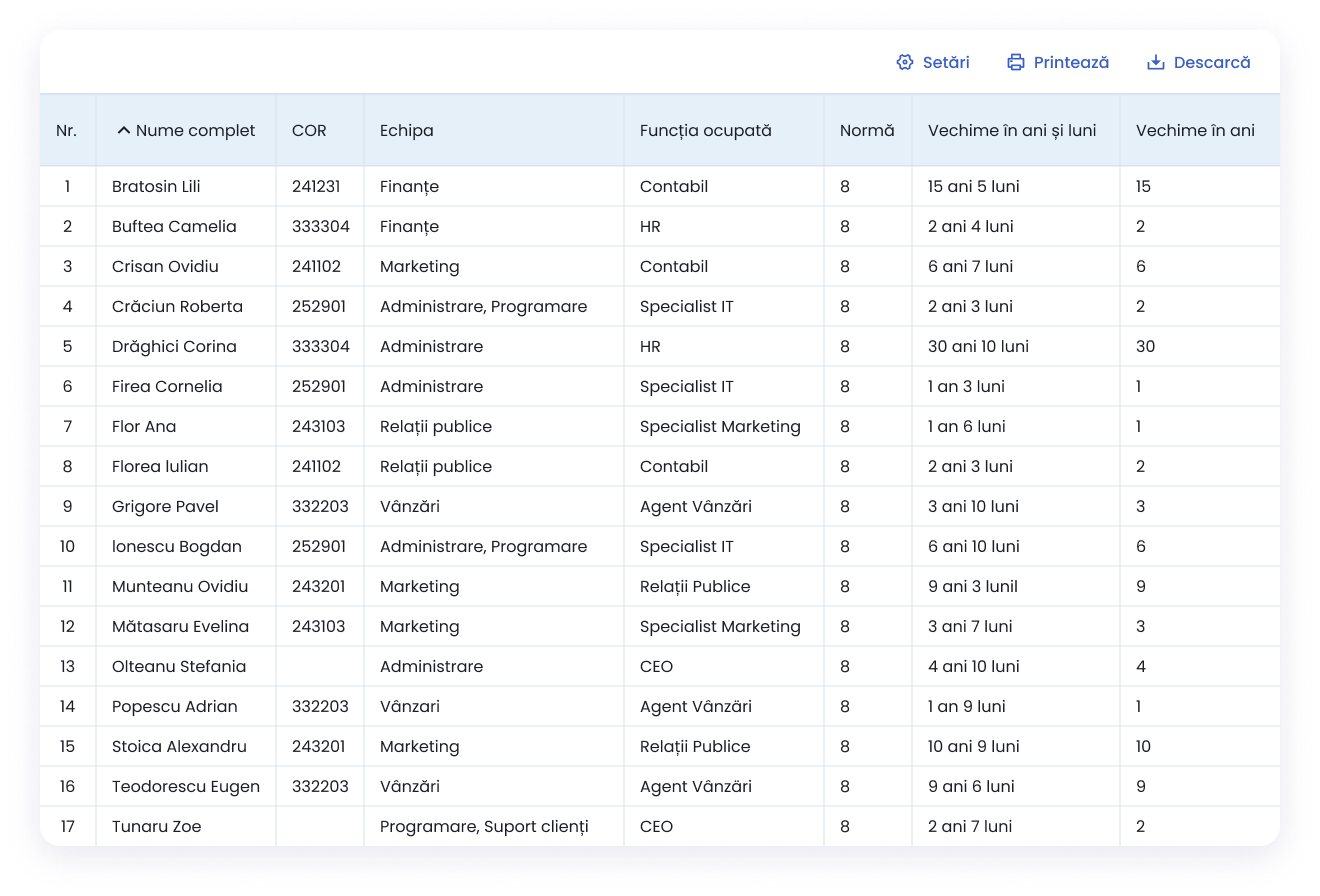This screenshot has width=1320, height=896.
Task: Click the Printează button label
Action: (x=1071, y=62)
